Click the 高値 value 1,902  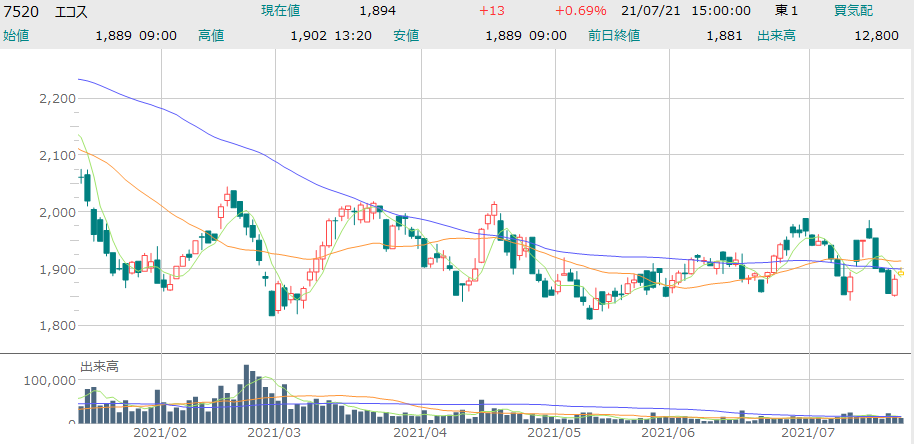(308, 35)
